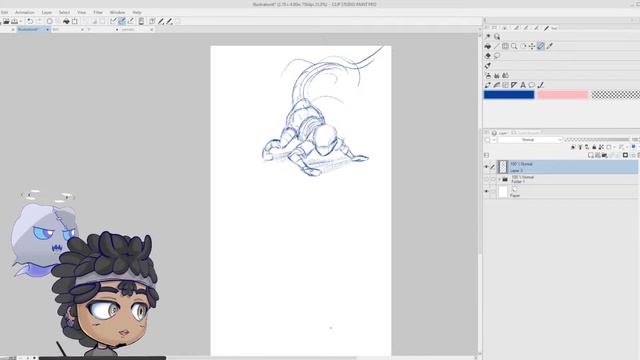This screenshot has height=360, width=640.
Task: Open the Help menu
Action: pos(137,13)
